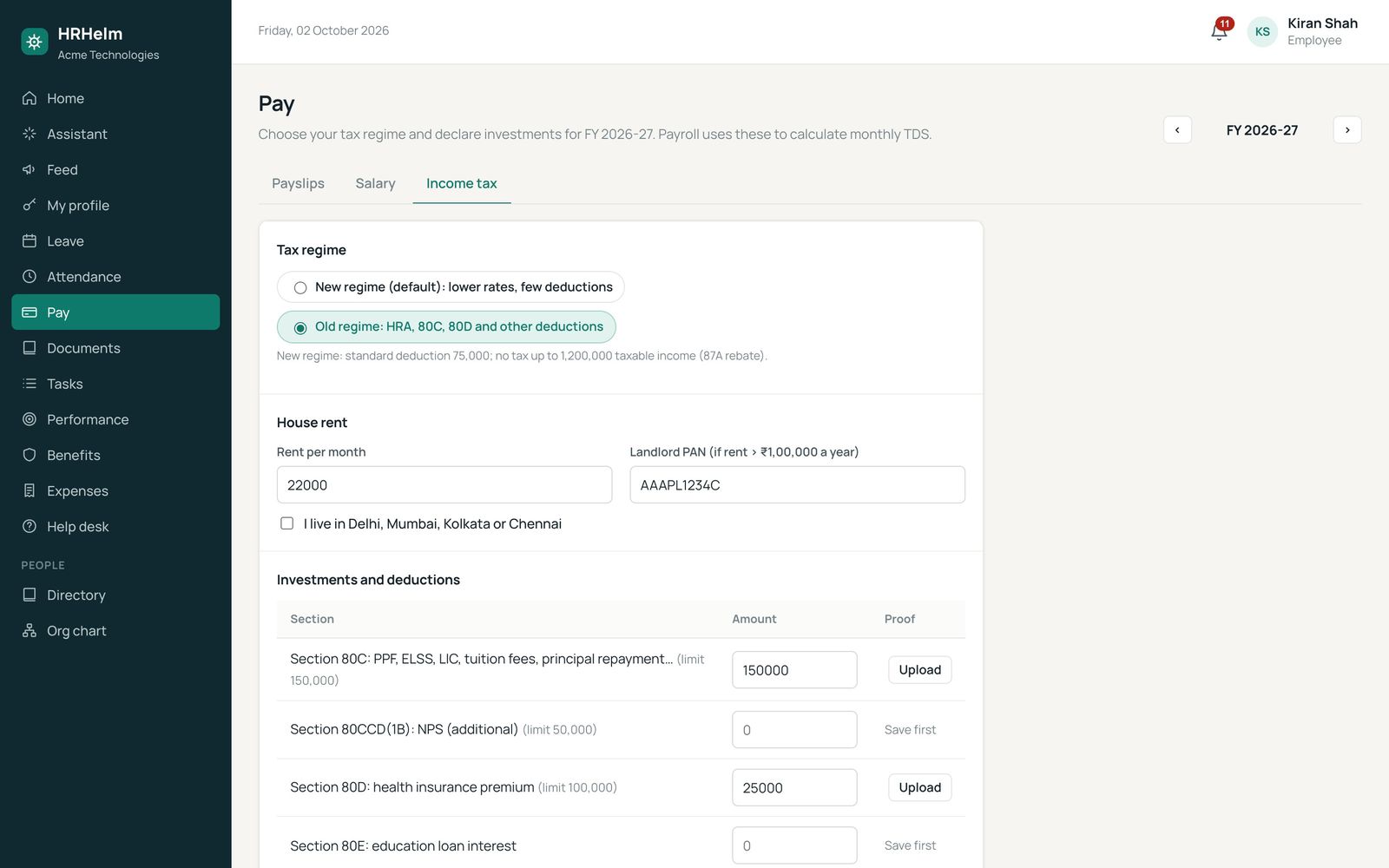Select the New regime (default) radio option
1389x868 pixels.
click(300, 287)
